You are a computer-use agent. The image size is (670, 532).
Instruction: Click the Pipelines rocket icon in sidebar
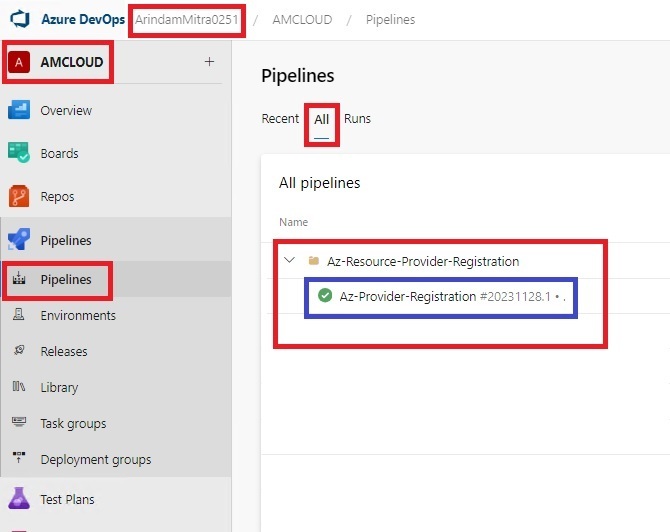click(x=19, y=240)
